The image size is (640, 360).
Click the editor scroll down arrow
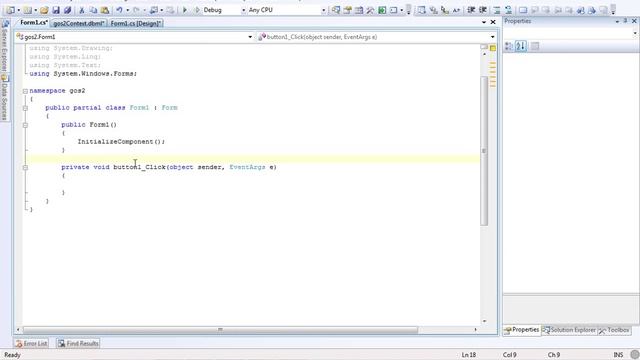pos(484,321)
